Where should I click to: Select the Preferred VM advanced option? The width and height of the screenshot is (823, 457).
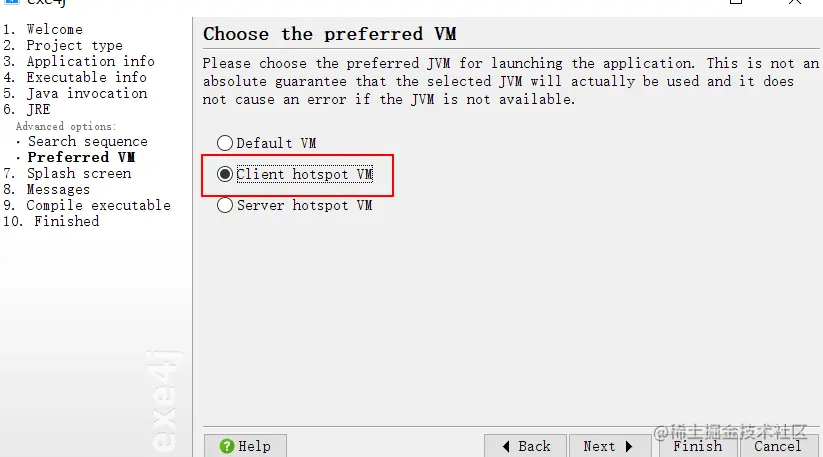81,157
